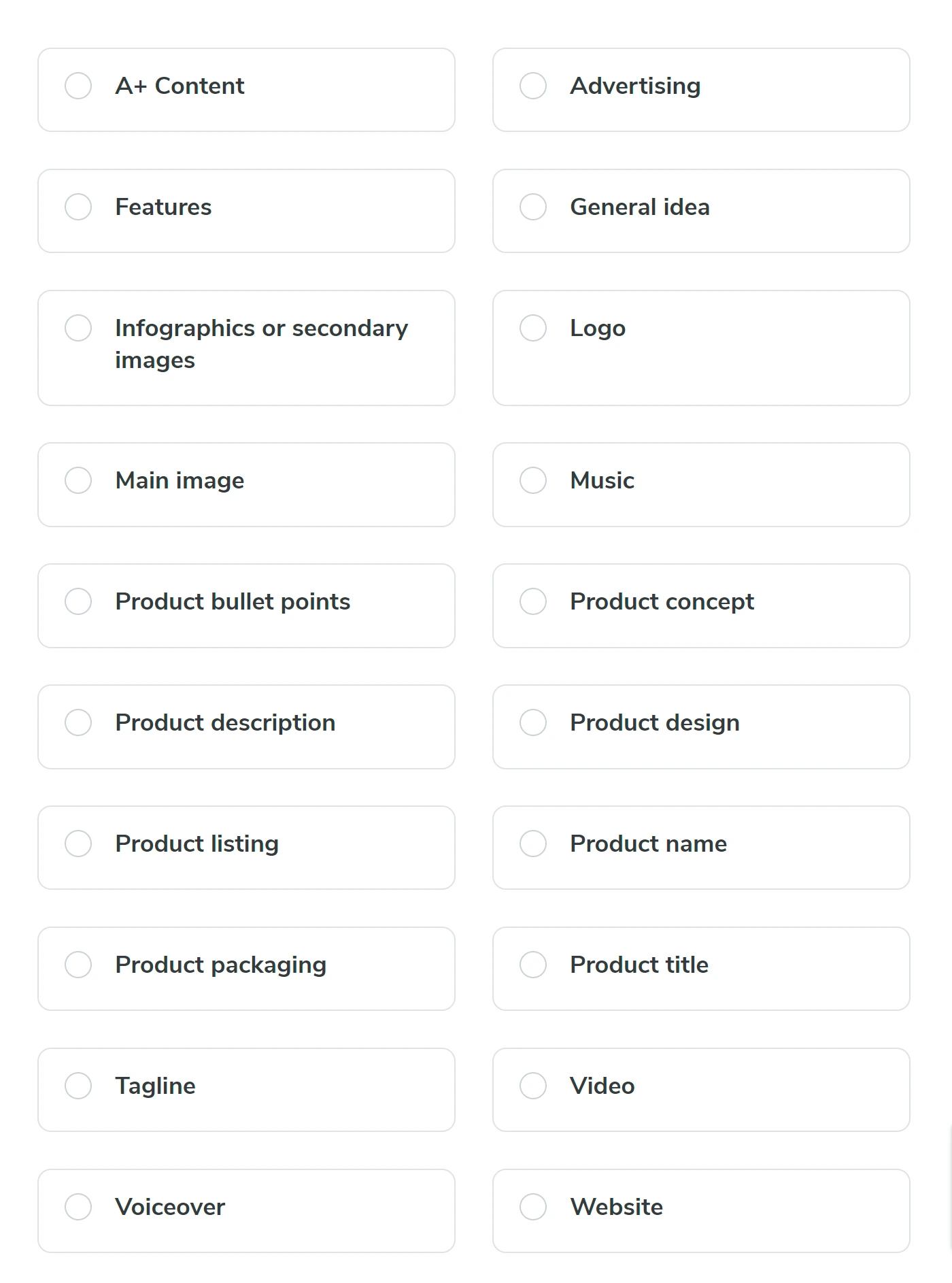
Task: Choose the Advertising option
Action: pos(533,86)
